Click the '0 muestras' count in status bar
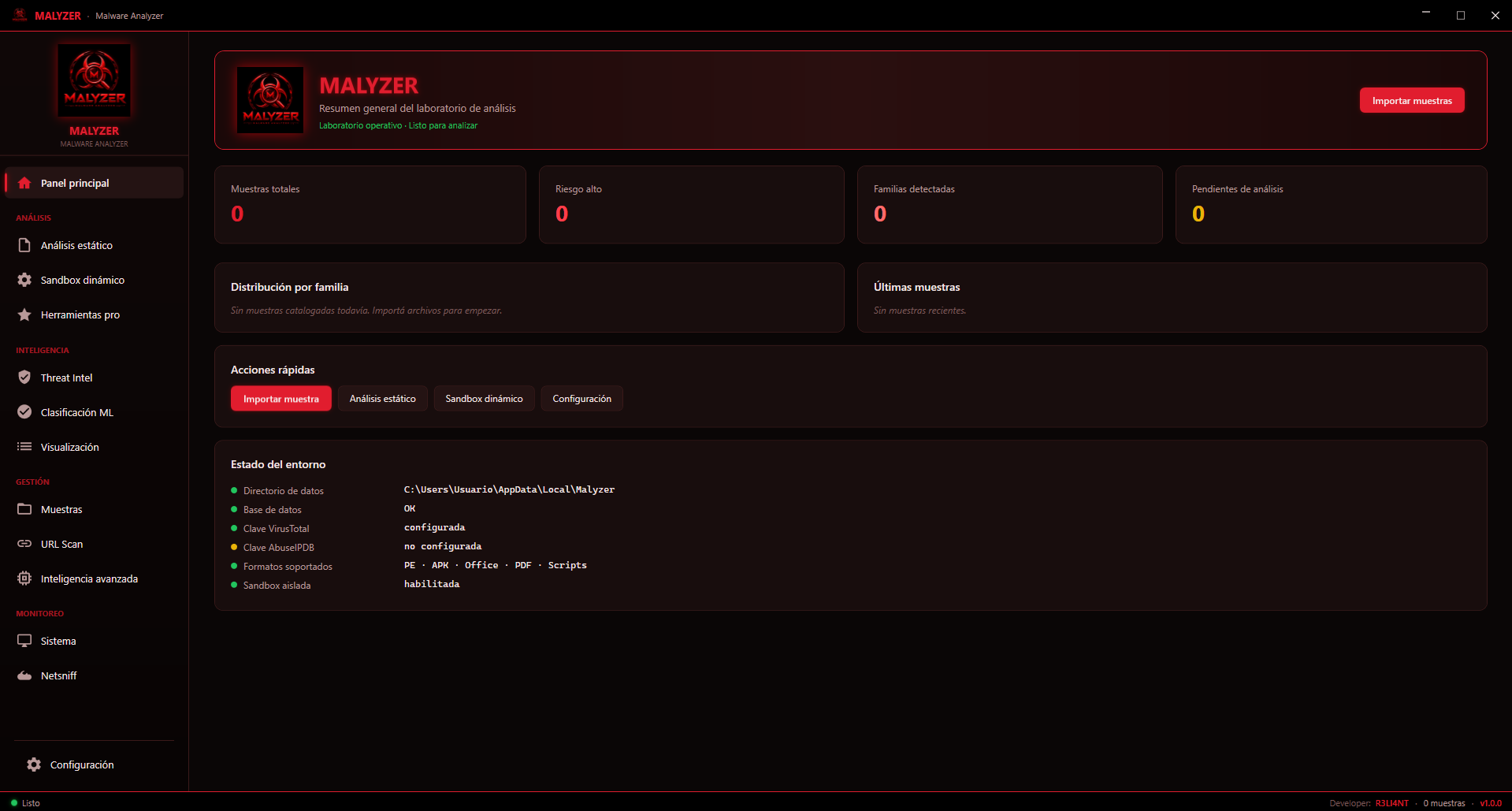Viewport: 1512px width, 811px height. point(1444,803)
